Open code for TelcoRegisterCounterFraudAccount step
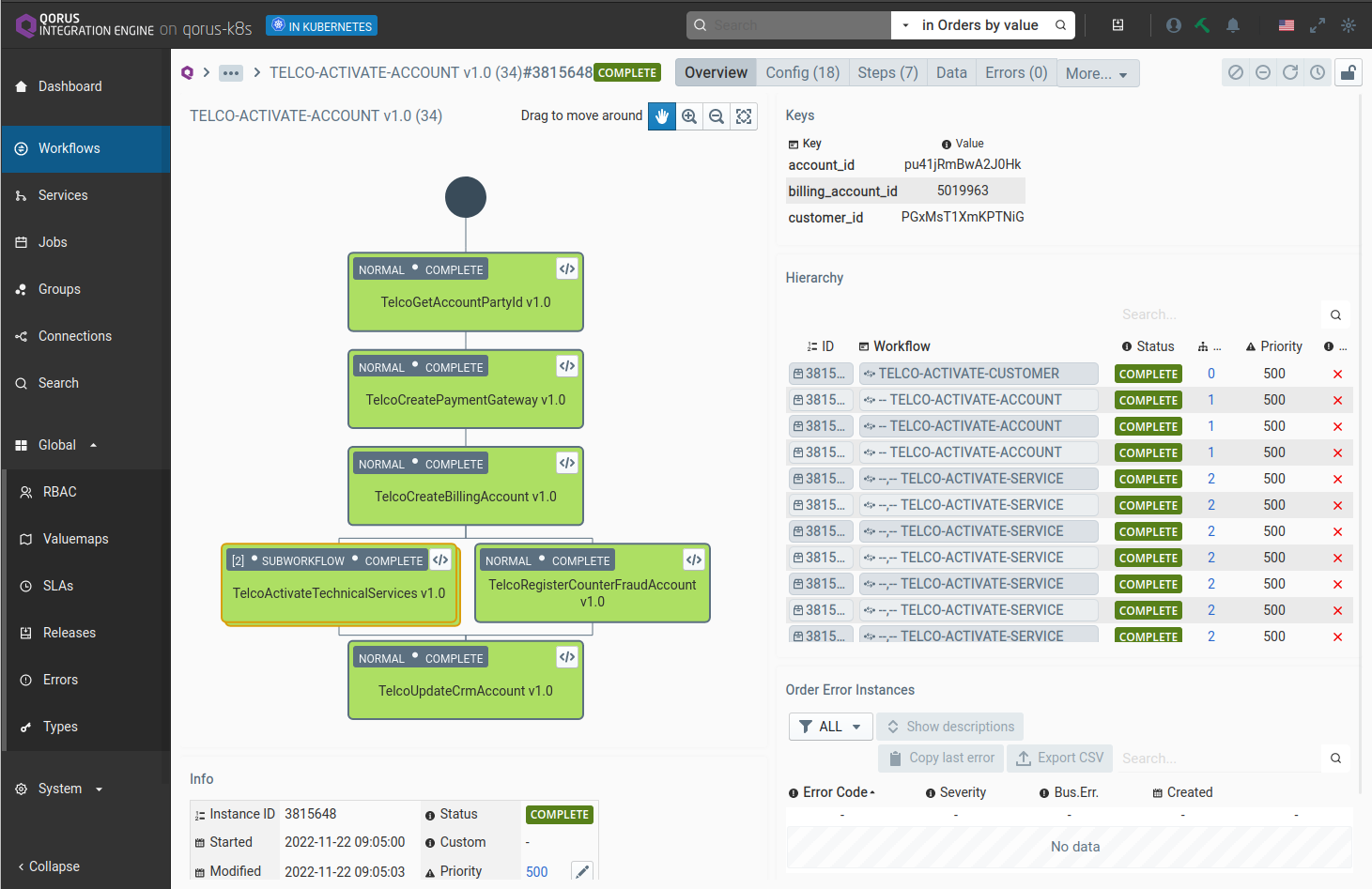The image size is (1372, 889). pos(694,559)
